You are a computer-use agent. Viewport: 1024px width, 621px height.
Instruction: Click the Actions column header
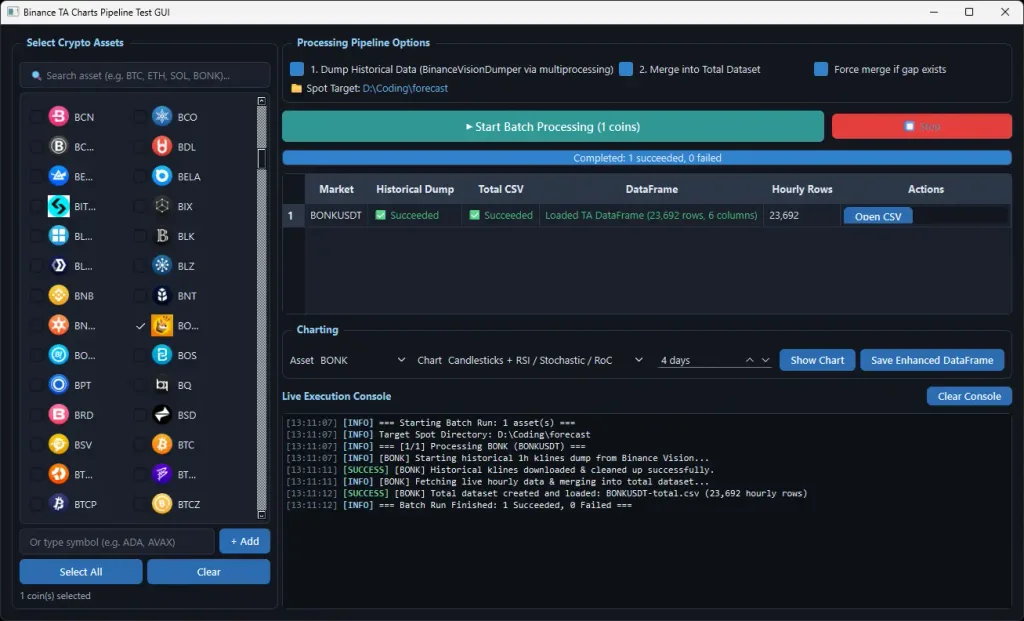point(925,189)
